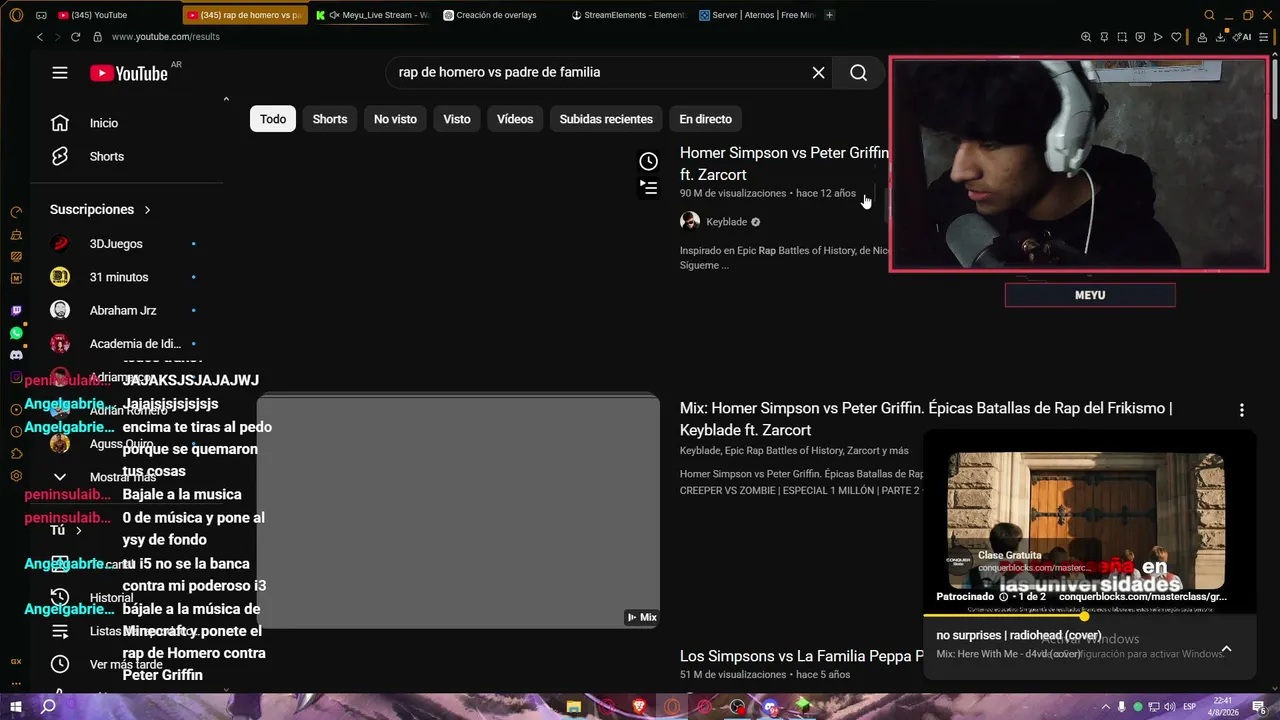Open the taskbar volume control

point(1170,707)
